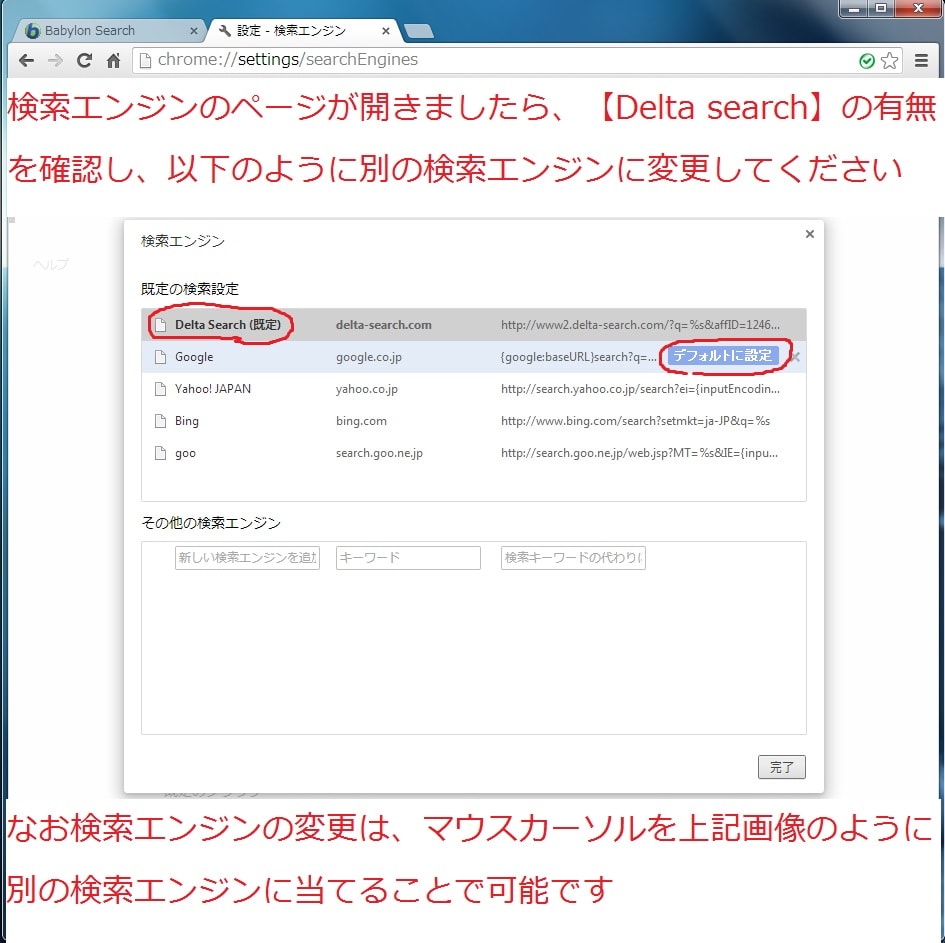The width and height of the screenshot is (945, 943).
Task: Maximize the Chrome window
Action: point(881,8)
